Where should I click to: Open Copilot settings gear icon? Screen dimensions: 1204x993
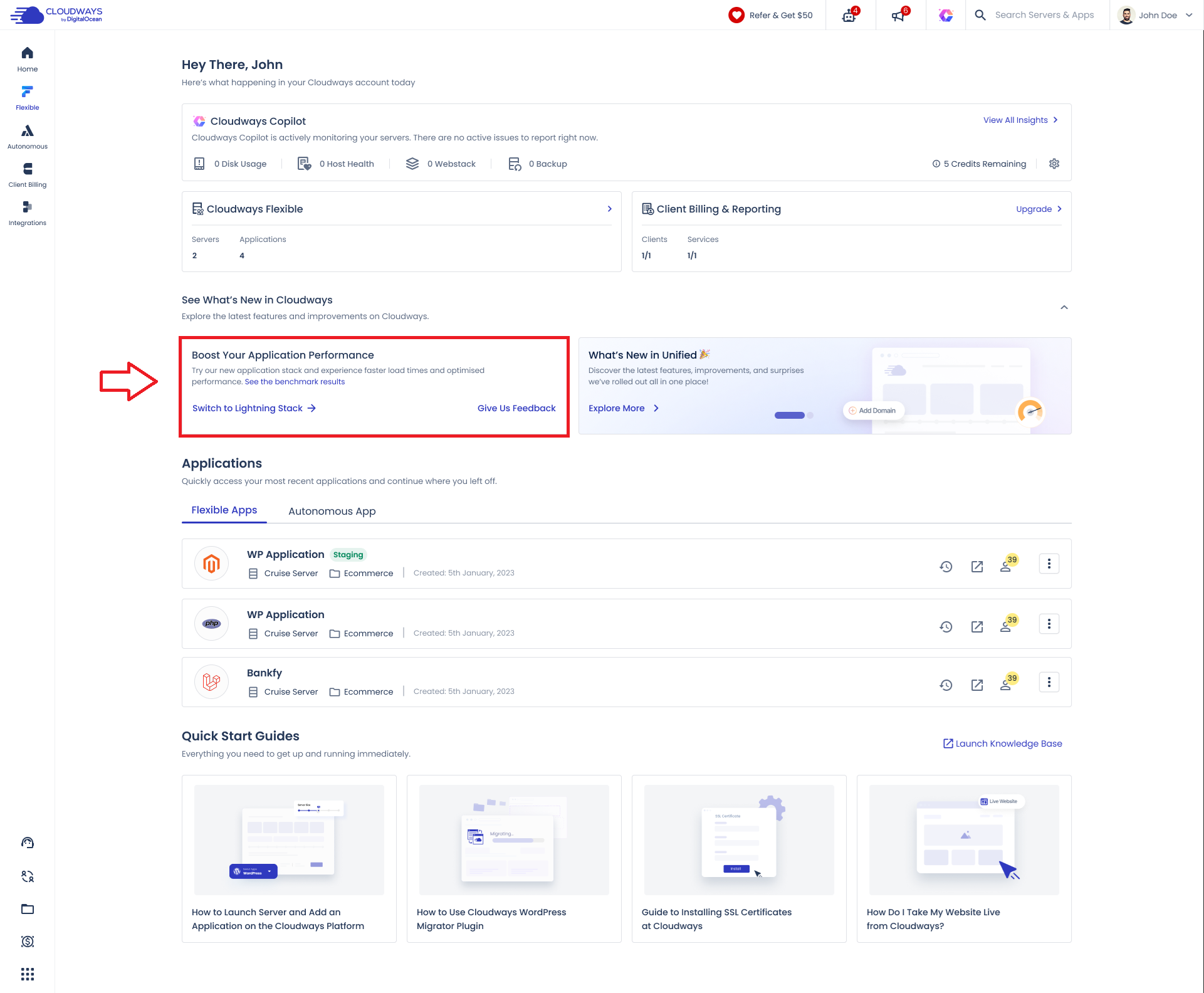tap(1054, 164)
